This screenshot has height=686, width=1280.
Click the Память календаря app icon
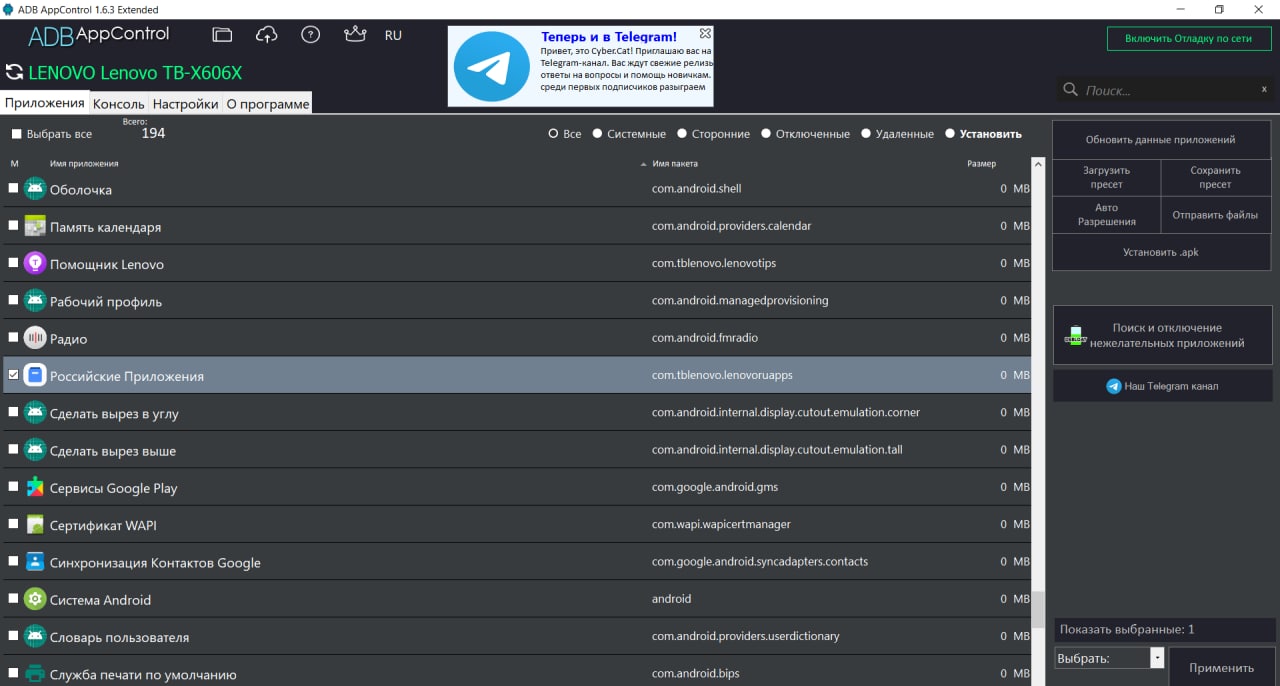[35, 226]
